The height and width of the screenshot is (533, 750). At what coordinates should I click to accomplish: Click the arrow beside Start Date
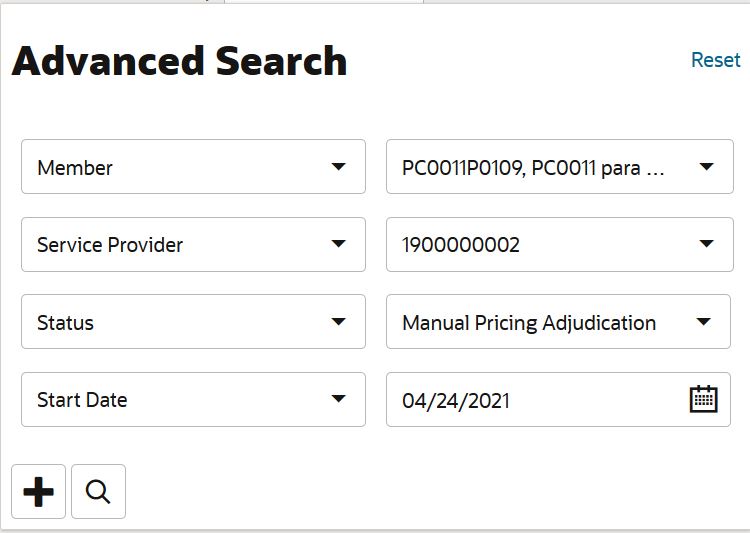coord(339,399)
